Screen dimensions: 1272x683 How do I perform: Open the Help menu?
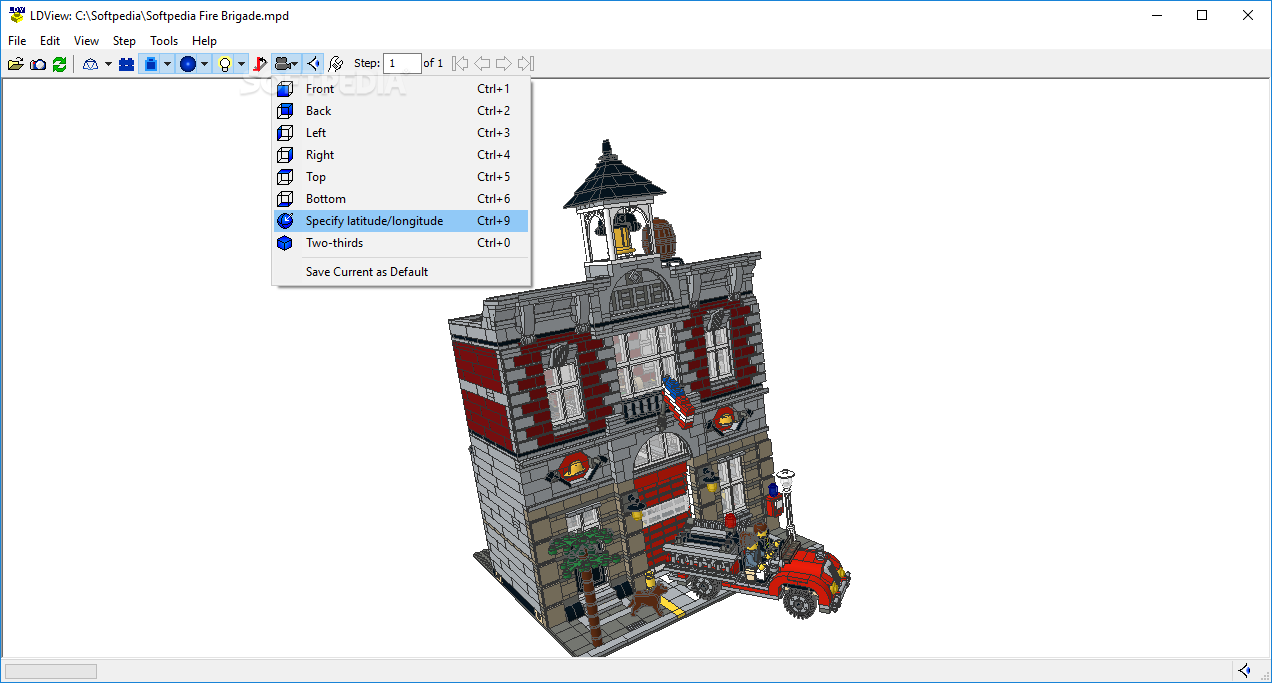pos(204,41)
